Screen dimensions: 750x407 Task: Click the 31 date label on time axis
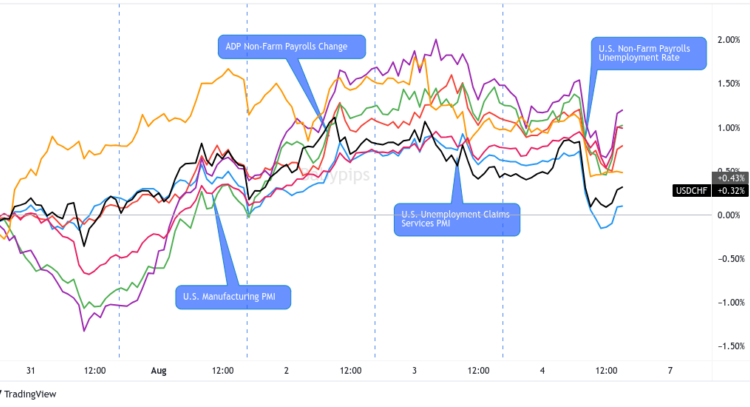tap(31, 370)
